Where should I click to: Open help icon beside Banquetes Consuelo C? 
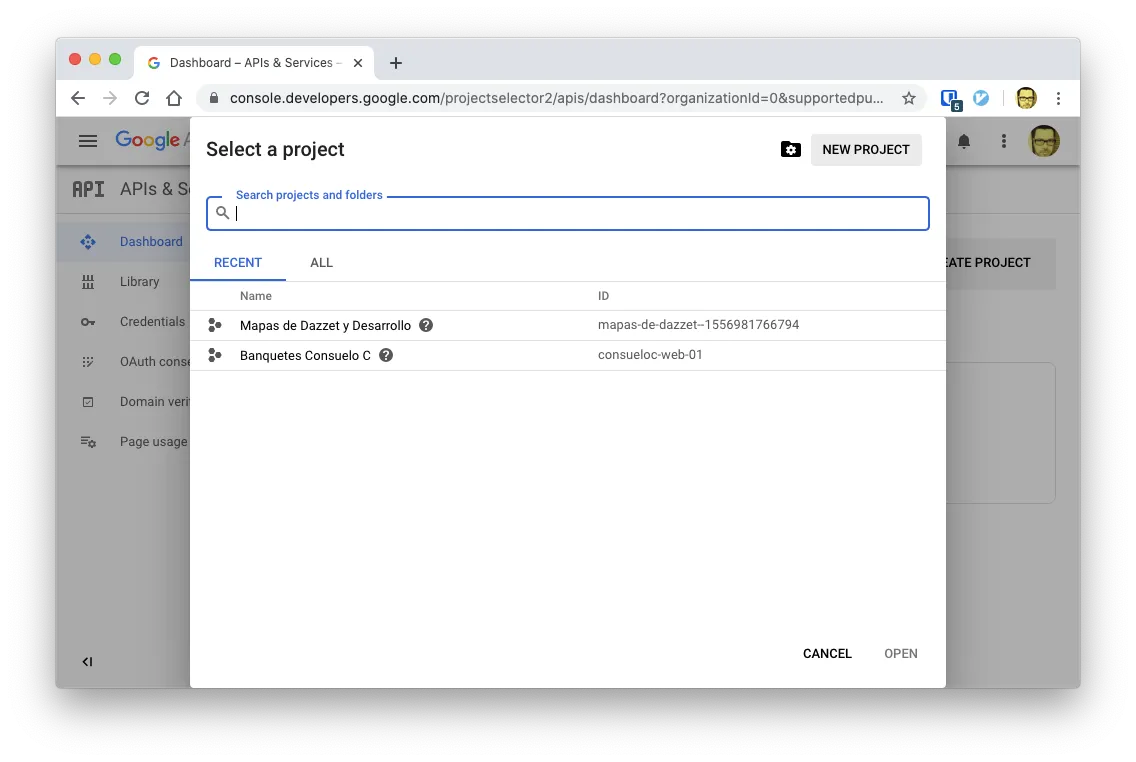386,355
